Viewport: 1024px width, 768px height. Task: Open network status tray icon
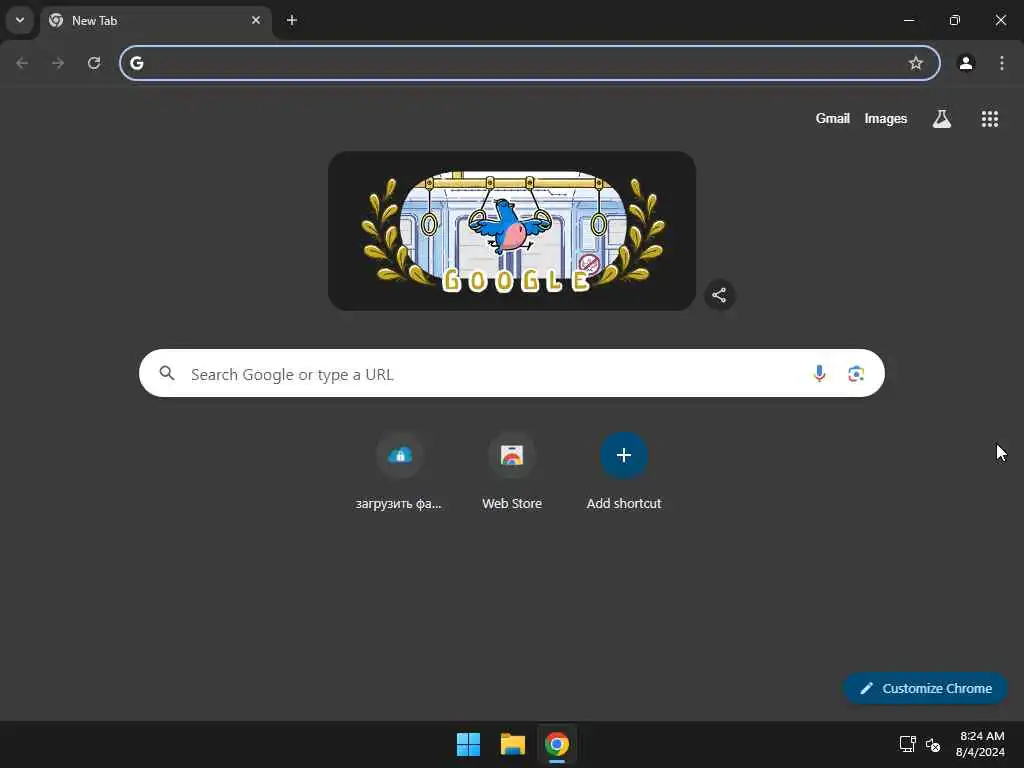coord(907,744)
